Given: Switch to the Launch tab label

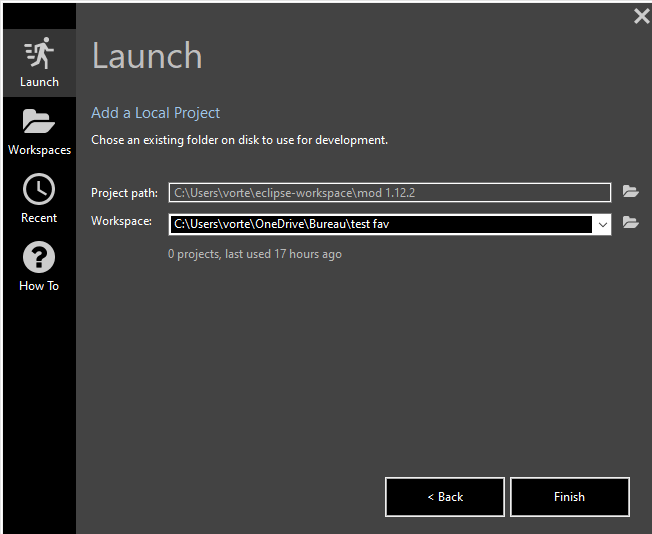Looking at the screenshot, I should click(39, 82).
